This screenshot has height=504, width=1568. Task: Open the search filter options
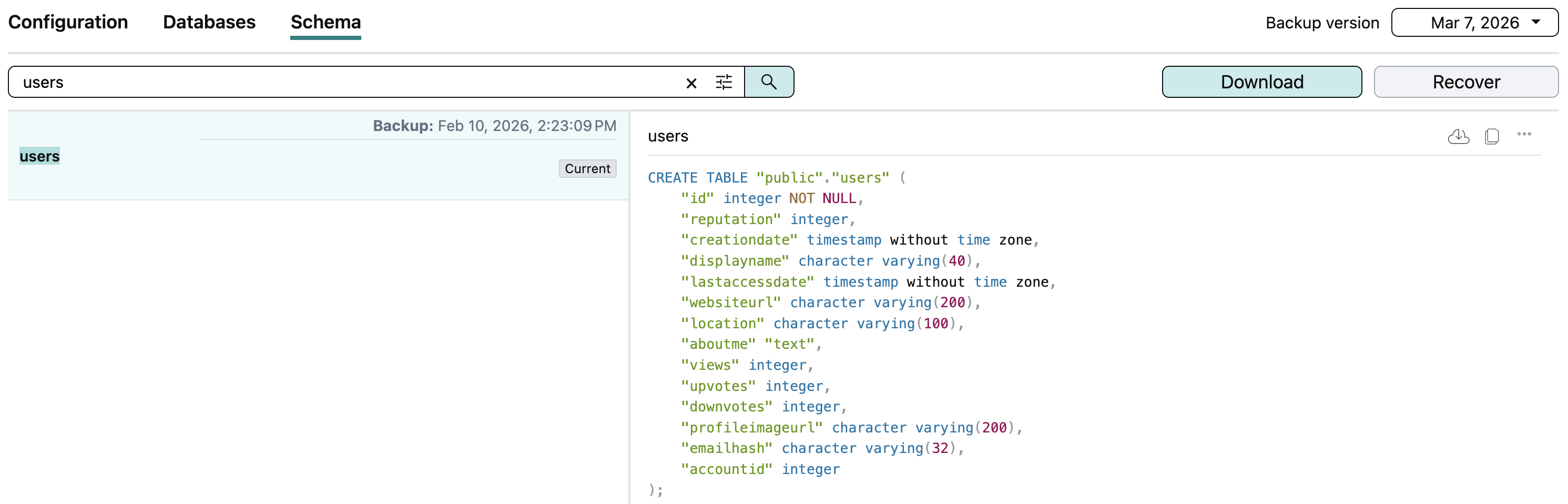pyautogui.click(x=723, y=82)
